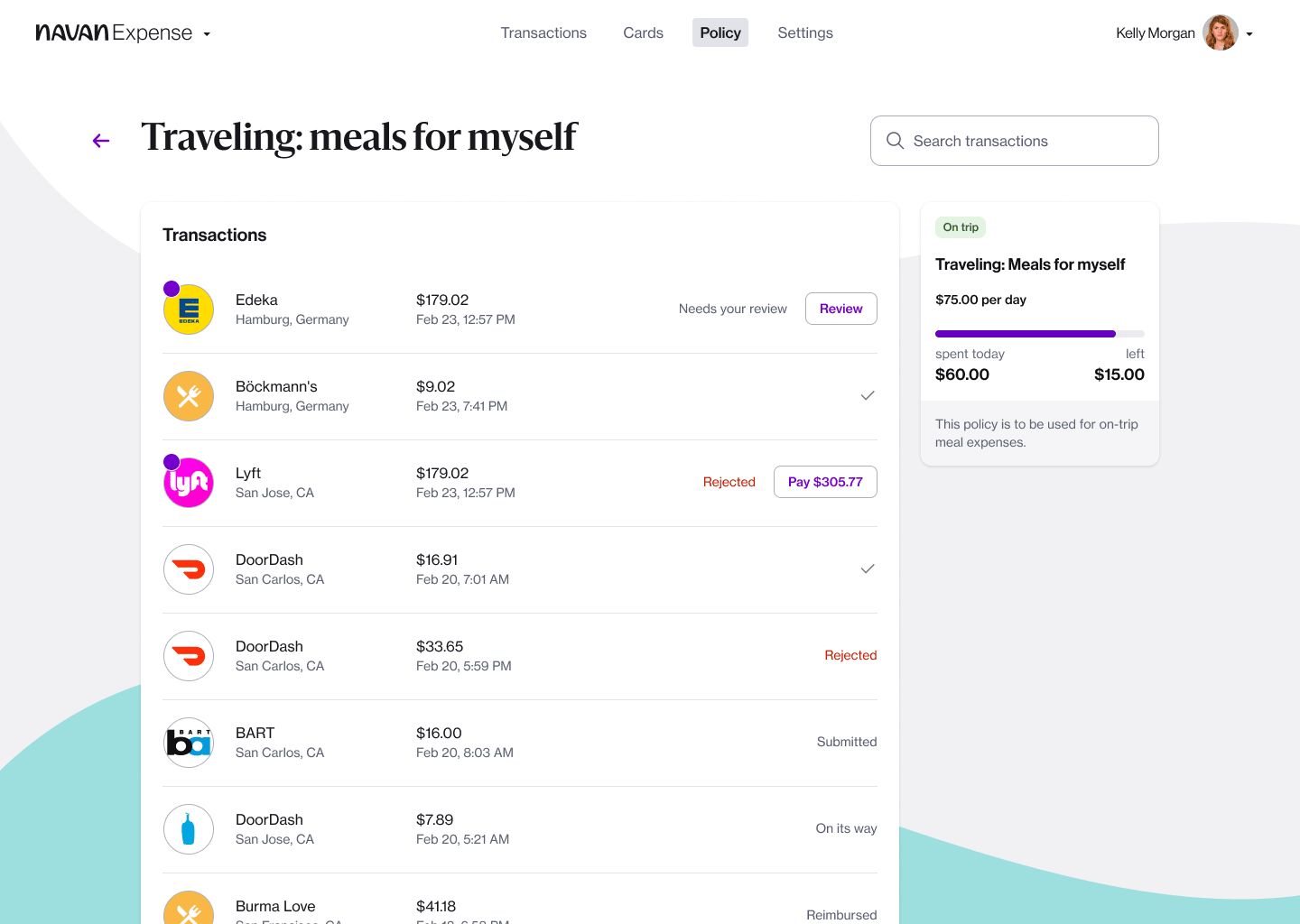Click the $33.65 amount
1300x924 pixels.
click(440, 646)
